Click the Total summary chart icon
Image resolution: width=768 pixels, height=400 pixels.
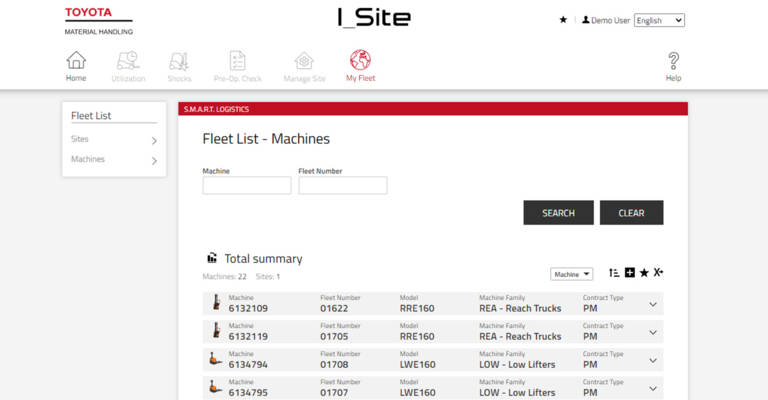click(212, 258)
